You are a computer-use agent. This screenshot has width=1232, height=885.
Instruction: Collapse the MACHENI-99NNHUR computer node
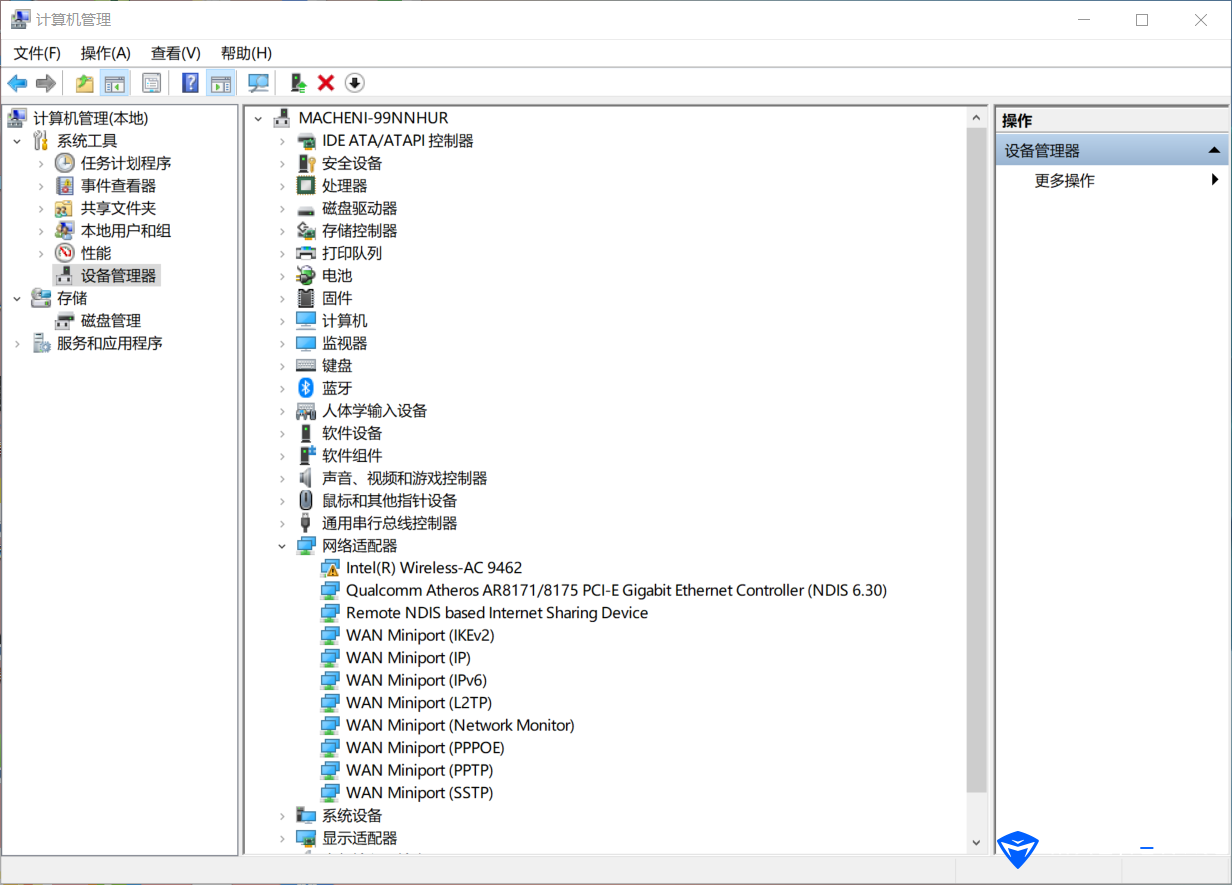(258, 118)
